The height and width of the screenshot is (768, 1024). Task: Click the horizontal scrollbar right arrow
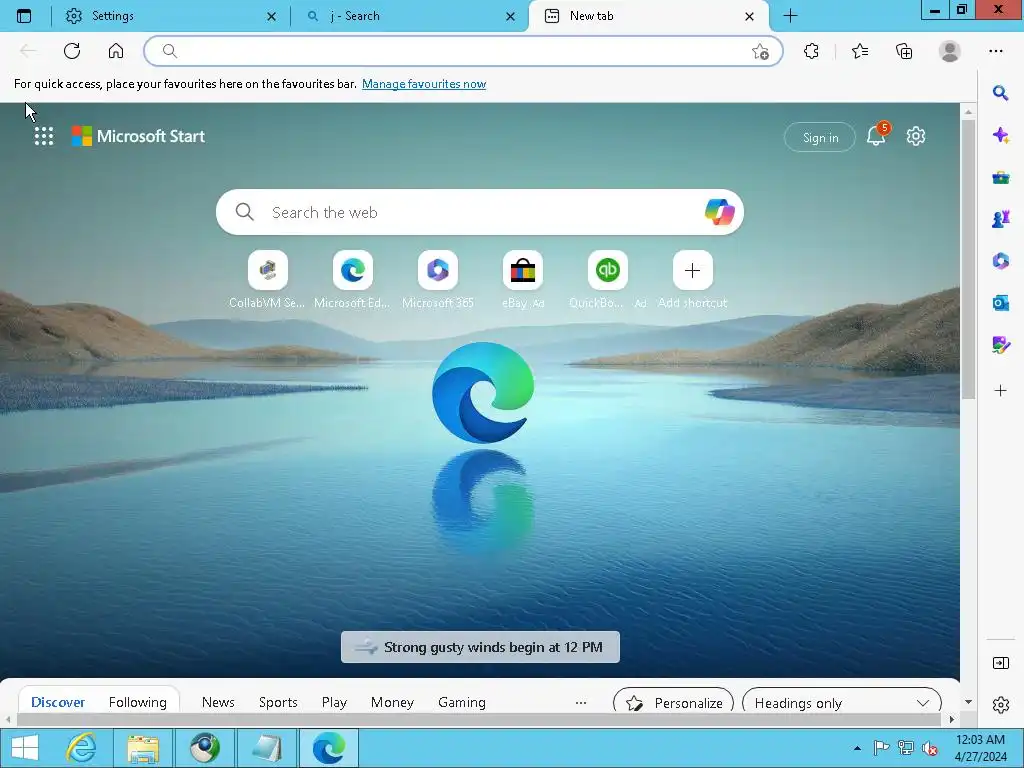point(952,720)
